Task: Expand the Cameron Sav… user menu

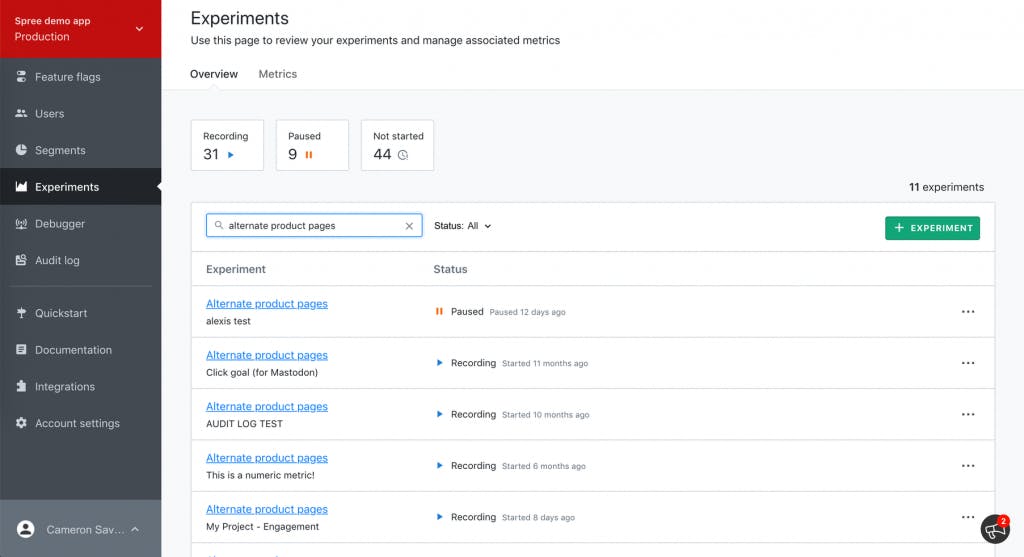Action: click(x=80, y=529)
